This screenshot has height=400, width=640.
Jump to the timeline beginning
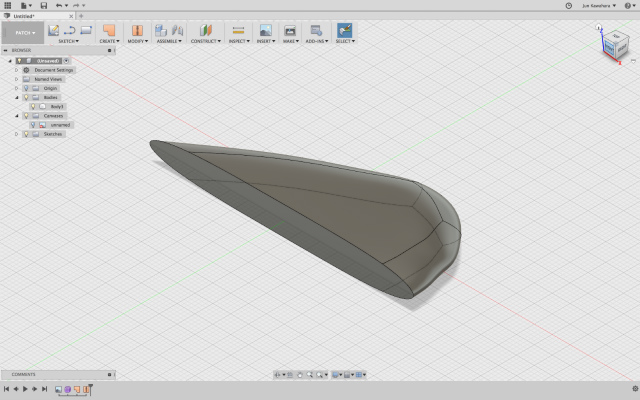(x=6, y=389)
